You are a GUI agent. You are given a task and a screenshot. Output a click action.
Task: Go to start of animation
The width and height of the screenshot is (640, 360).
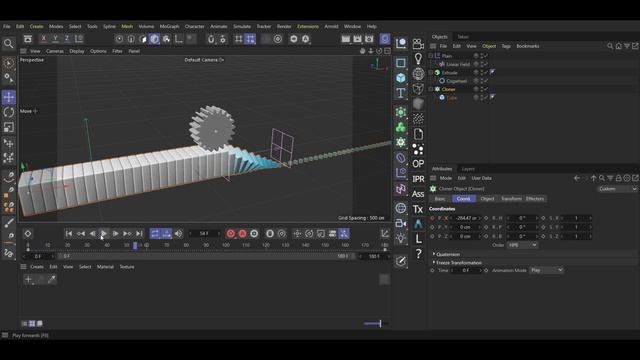pyautogui.click(x=69, y=233)
